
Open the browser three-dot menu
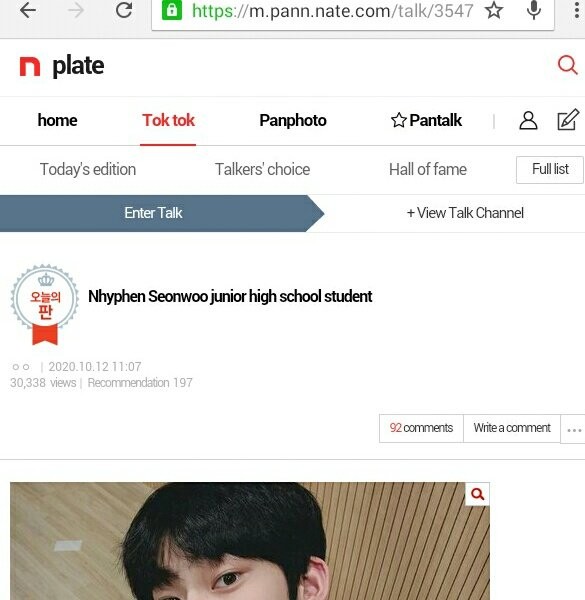click(577, 10)
